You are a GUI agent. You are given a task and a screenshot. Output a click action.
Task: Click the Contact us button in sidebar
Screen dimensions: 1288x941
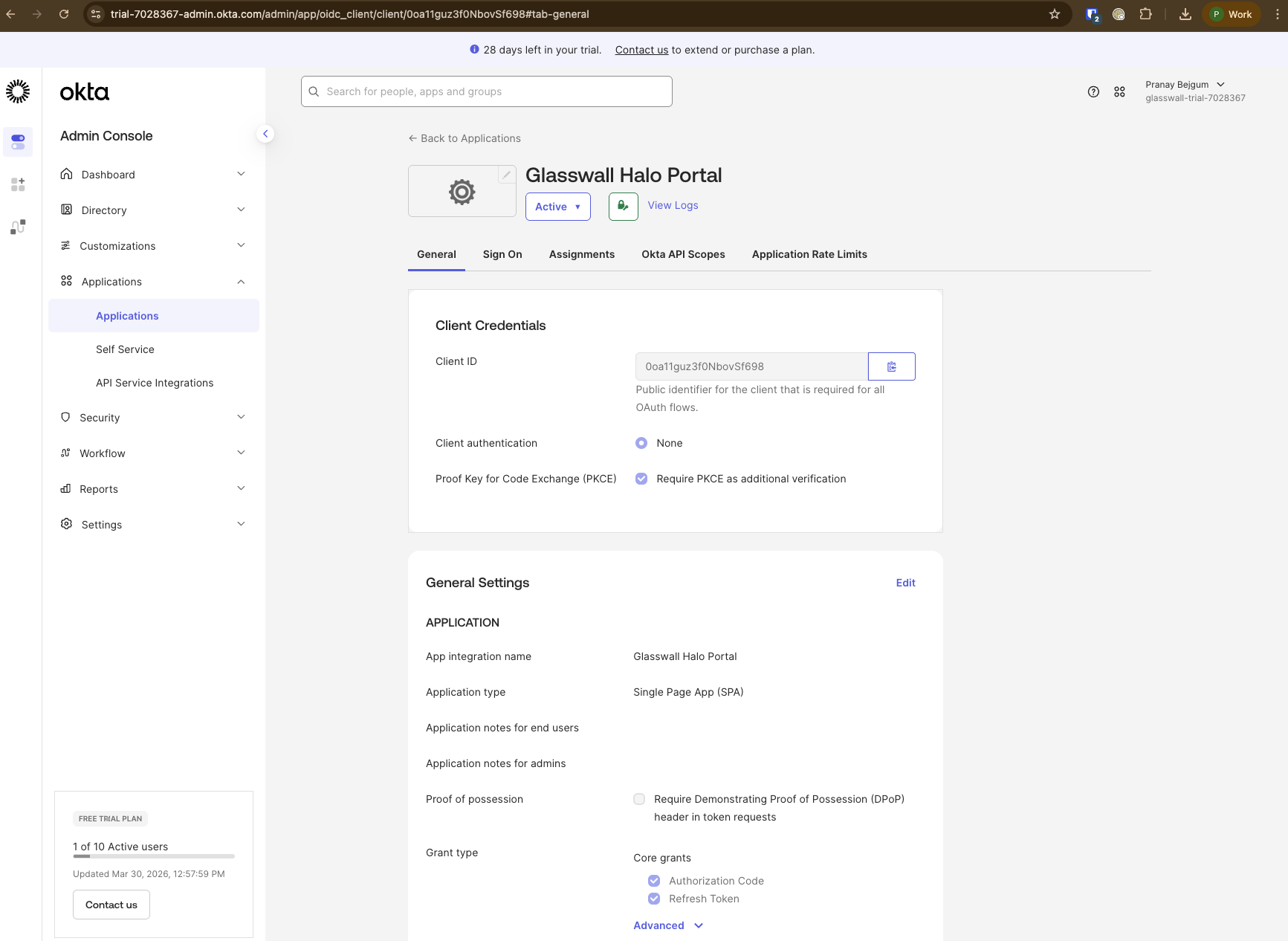111,905
